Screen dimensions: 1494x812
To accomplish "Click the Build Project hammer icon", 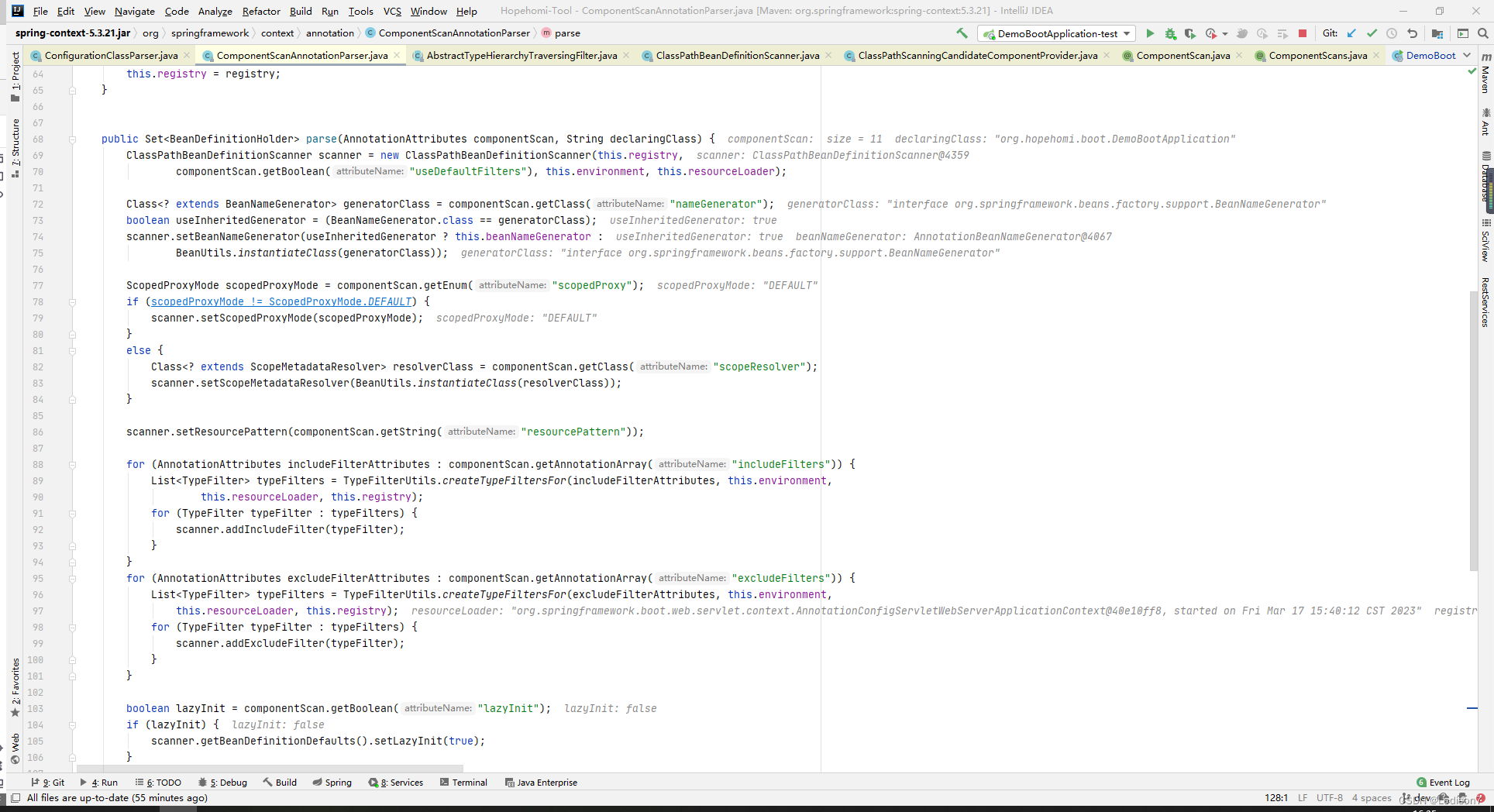I will click(x=962, y=33).
